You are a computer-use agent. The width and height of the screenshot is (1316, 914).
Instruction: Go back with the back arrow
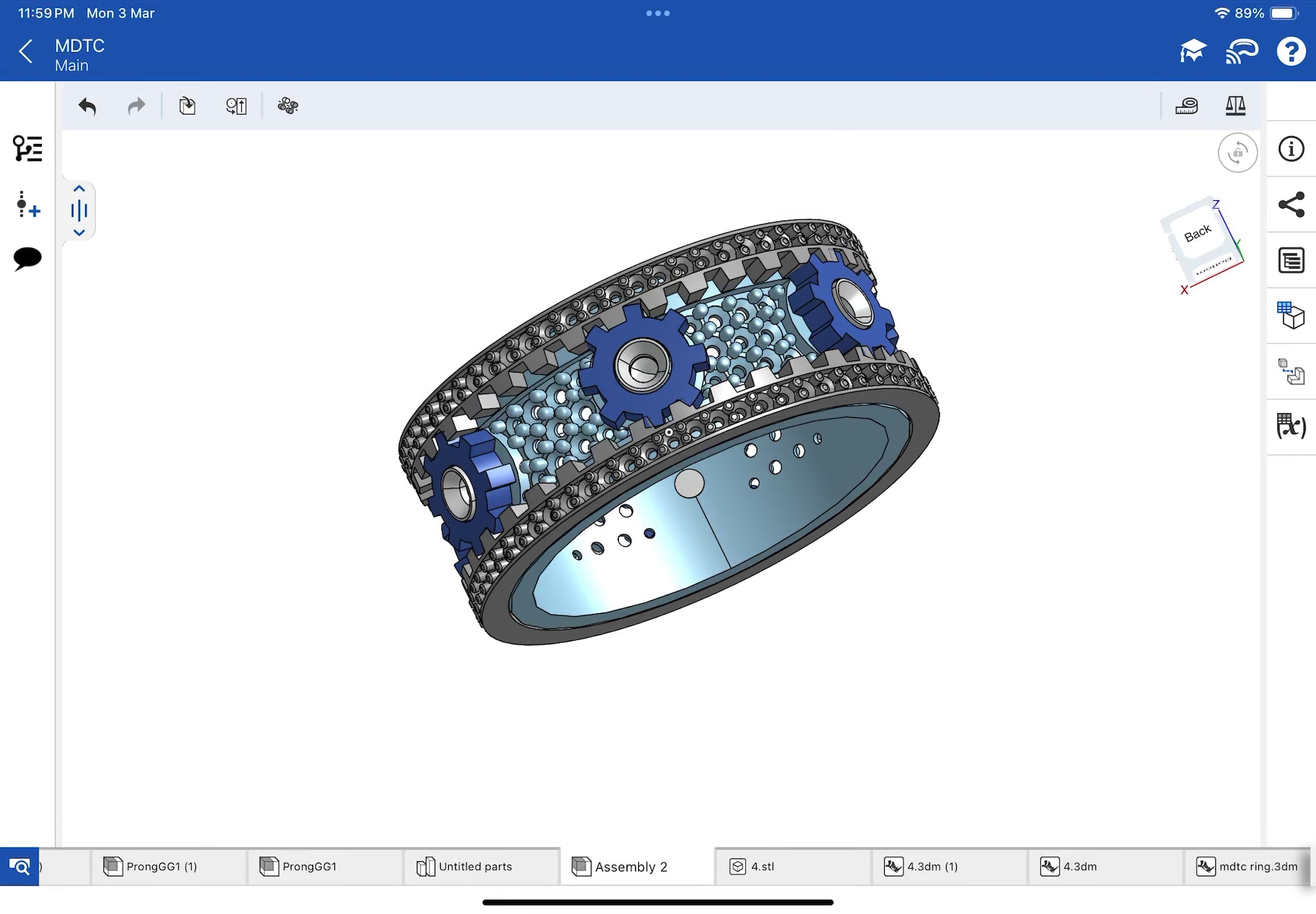click(26, 51)
